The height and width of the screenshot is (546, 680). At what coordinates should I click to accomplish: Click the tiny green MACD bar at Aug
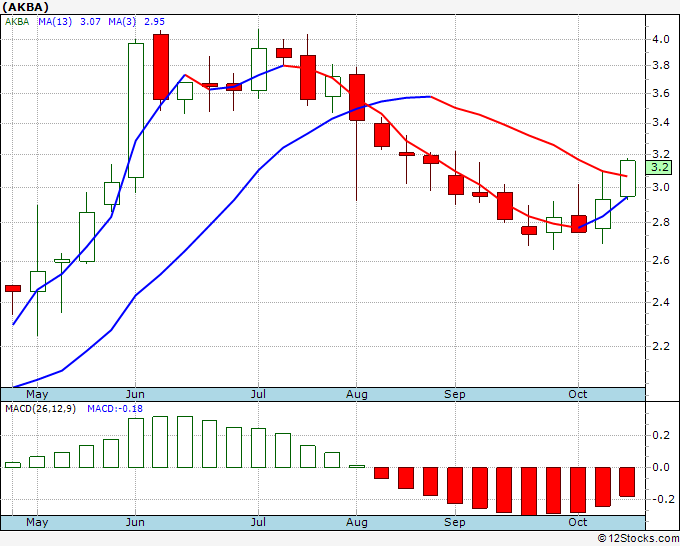357,466
